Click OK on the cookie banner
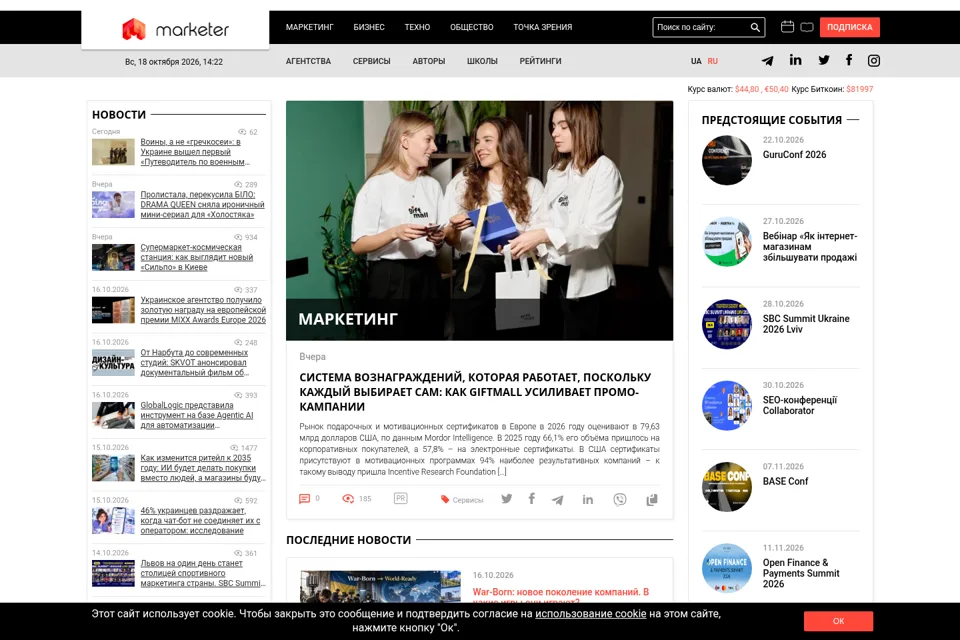 point(838,621)
